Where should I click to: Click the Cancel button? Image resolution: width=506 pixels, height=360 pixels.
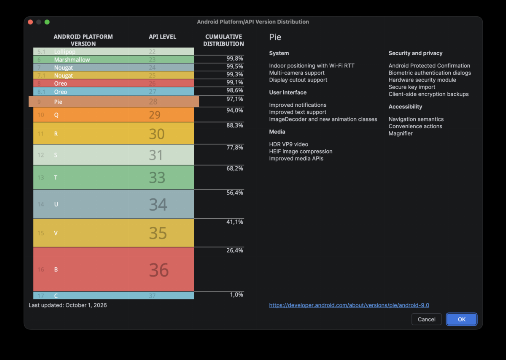pyautogui.click(x=426, y=319)
